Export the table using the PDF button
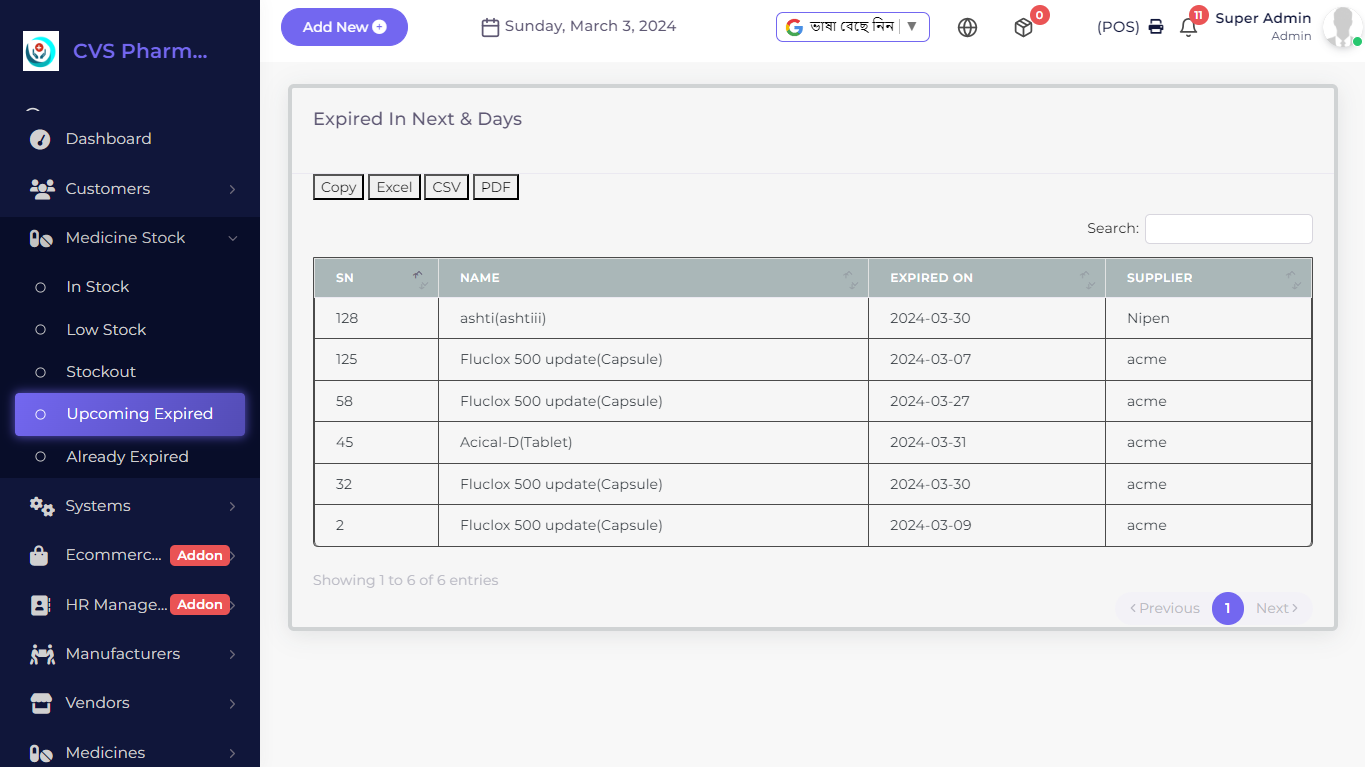1365x767 pixels. pos(495,187)
